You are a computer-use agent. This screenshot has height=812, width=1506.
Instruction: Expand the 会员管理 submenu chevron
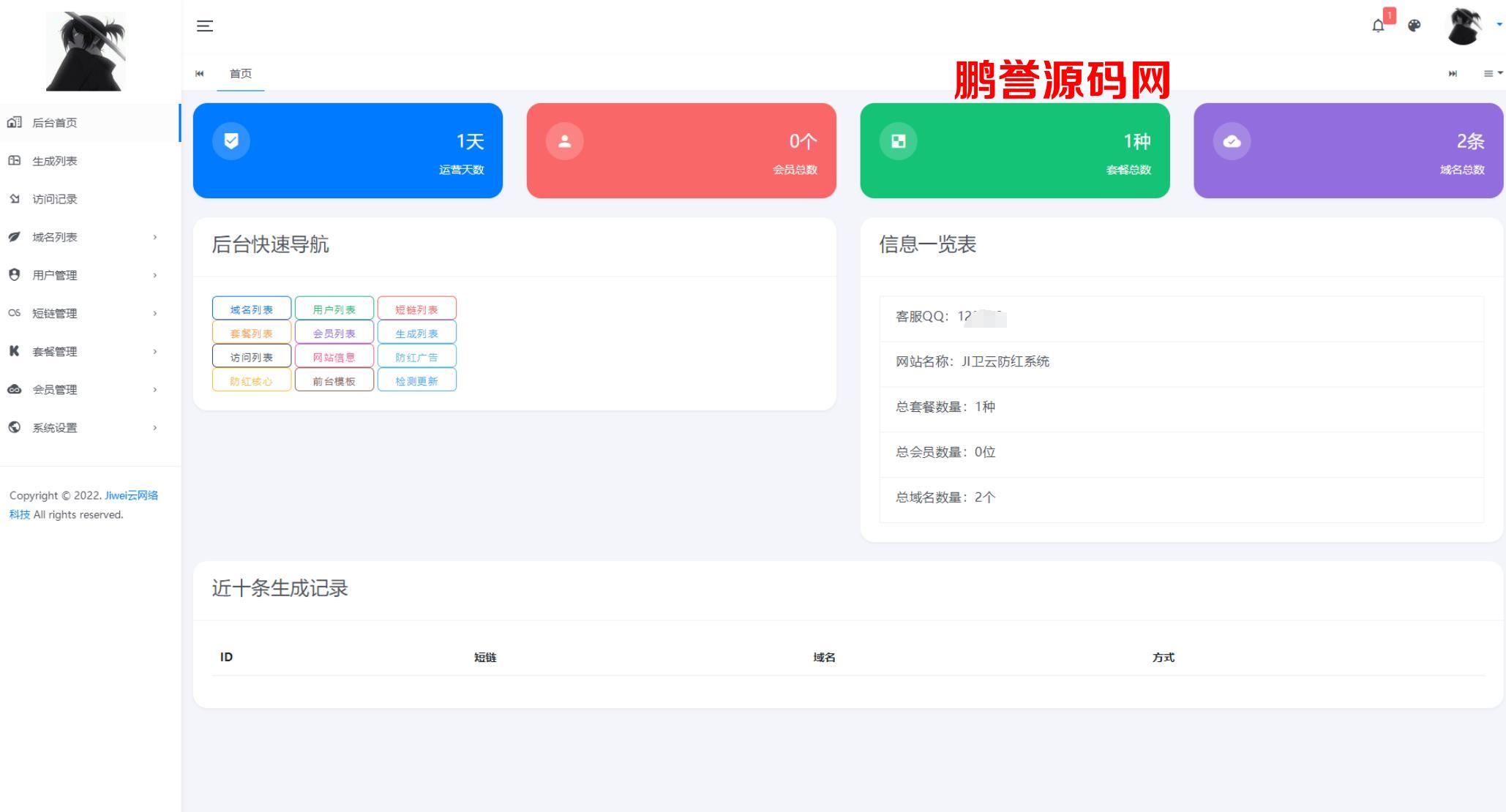(154, 389)
